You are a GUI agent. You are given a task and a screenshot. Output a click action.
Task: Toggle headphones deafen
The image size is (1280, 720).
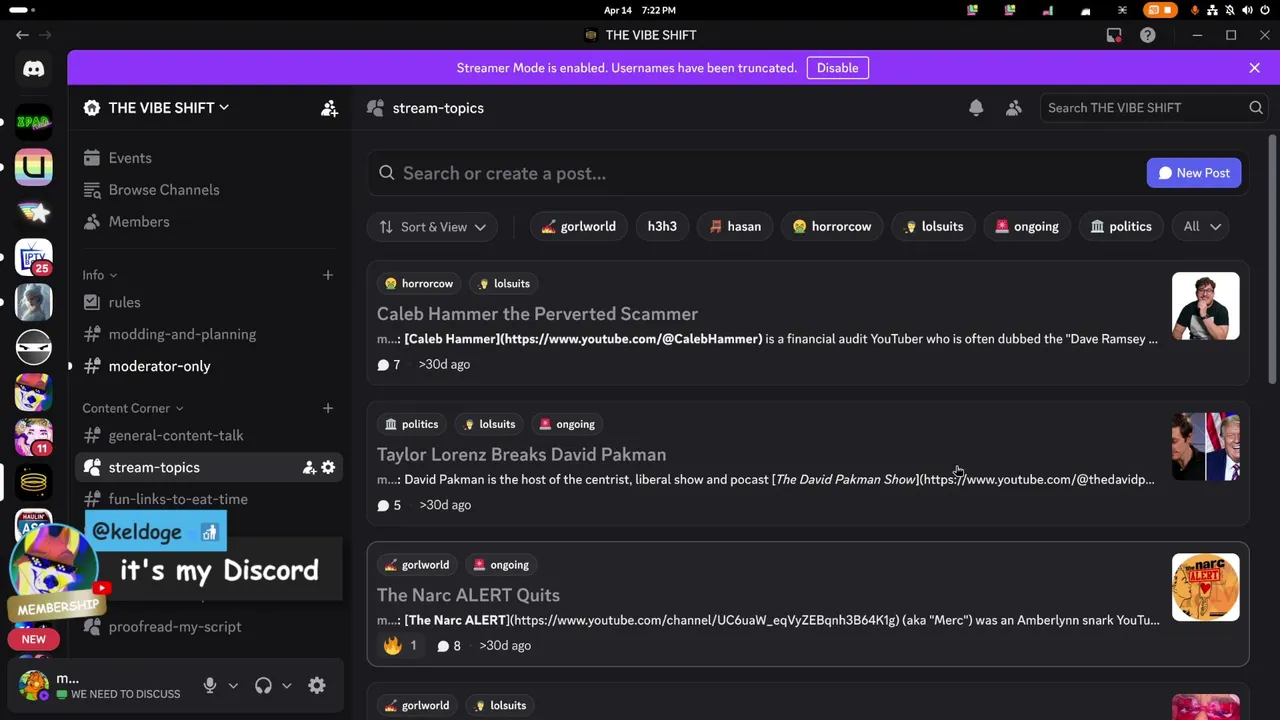click(263, 686)
